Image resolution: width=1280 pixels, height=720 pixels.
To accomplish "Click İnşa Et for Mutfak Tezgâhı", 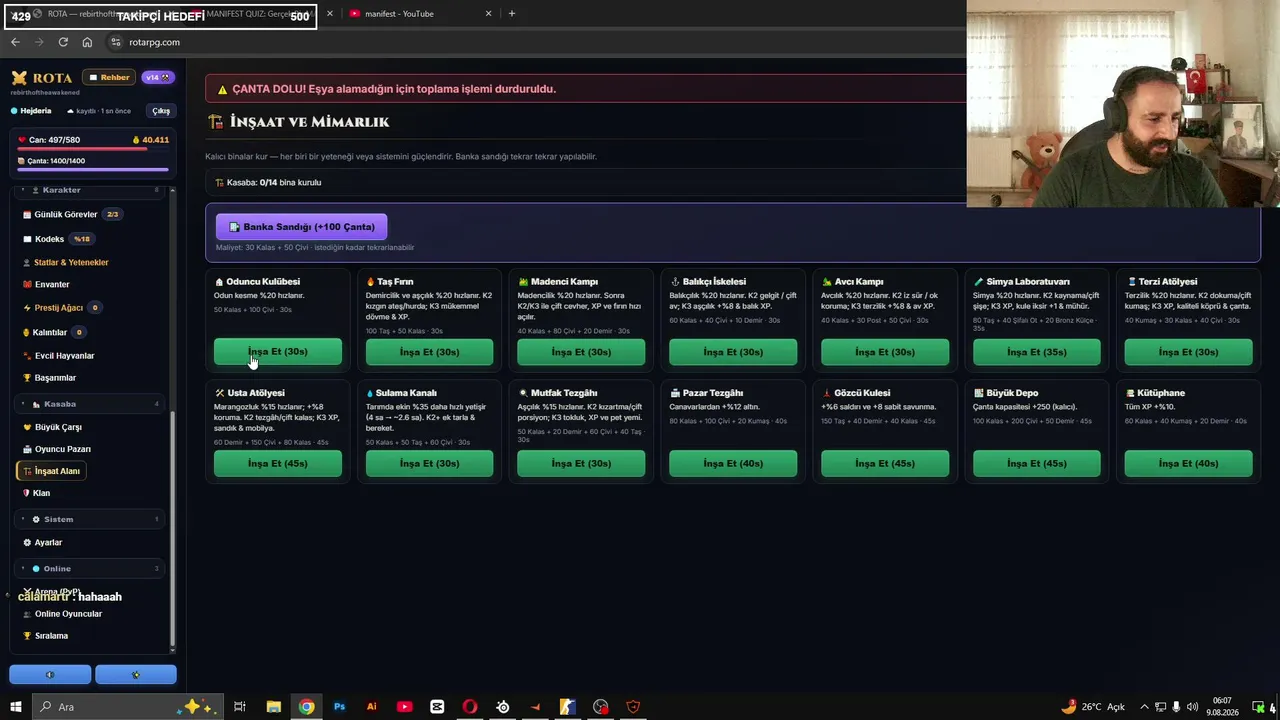I will 581,464.
